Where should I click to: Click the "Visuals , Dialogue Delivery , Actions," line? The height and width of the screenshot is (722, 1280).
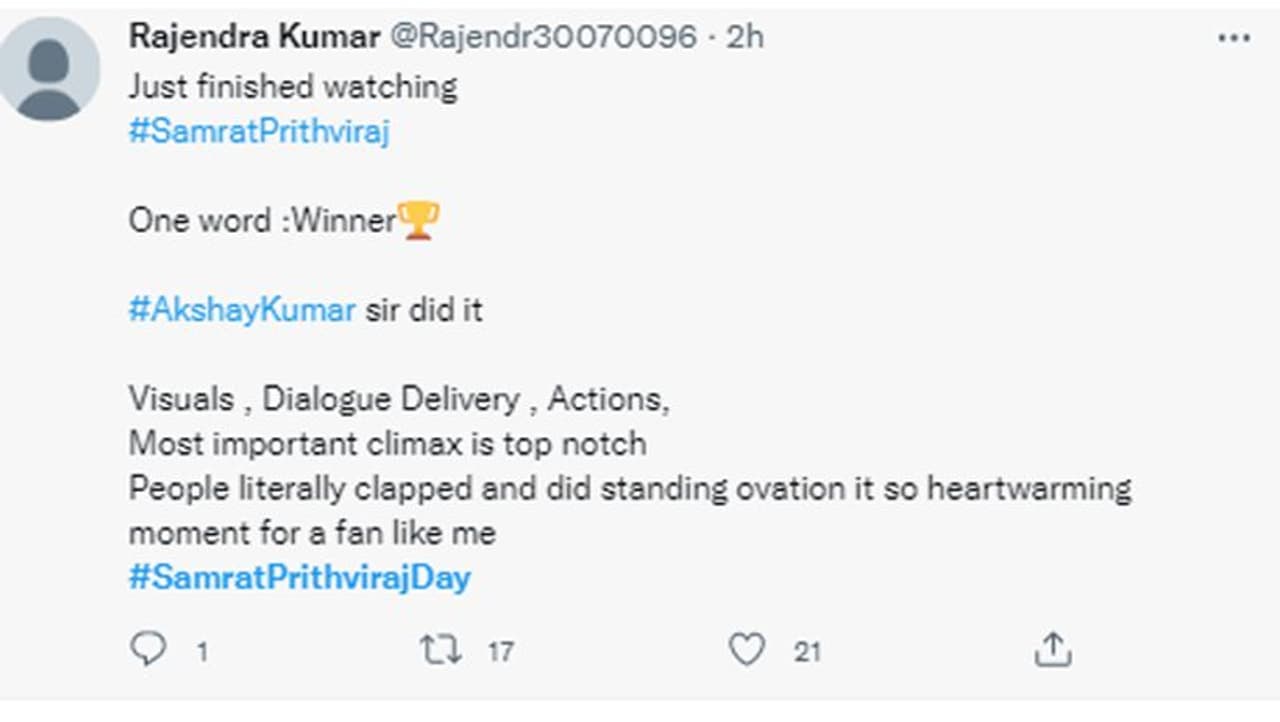pos(398,399)
